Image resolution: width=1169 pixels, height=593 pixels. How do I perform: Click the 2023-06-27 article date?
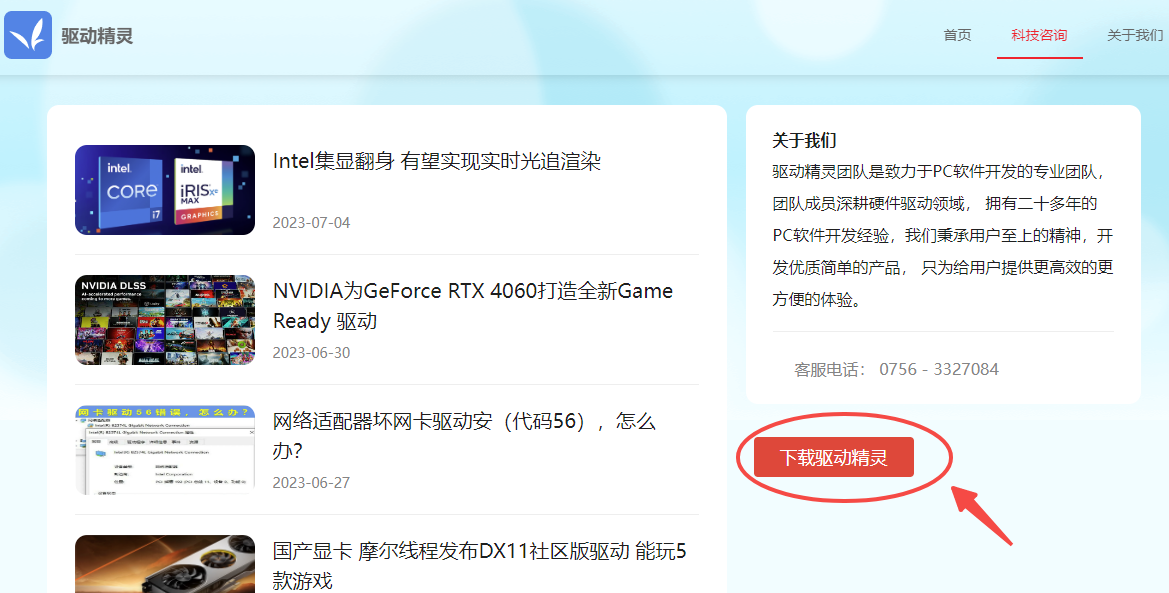tap(311, 482)
